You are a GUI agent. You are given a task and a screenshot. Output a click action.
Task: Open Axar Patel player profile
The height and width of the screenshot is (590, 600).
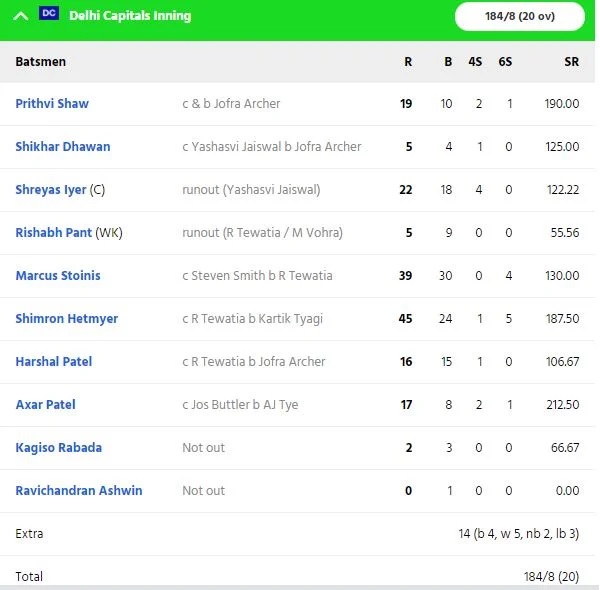point(46,404)
